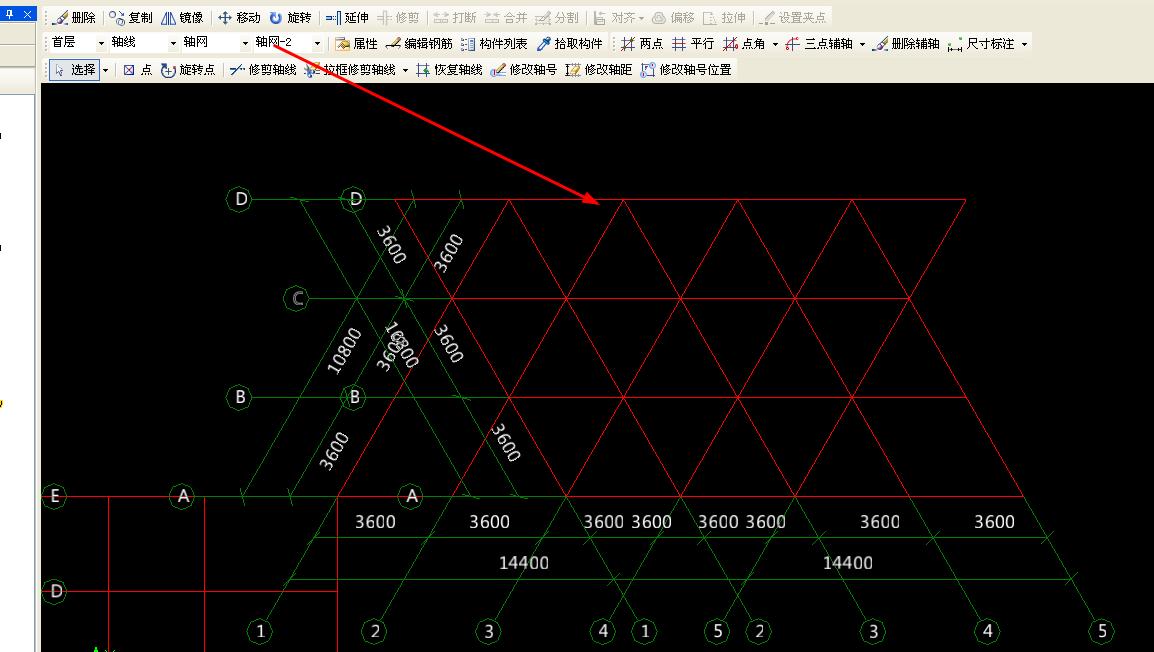Activate the 尺寸标注 (Dimension) tool
Viewport: 1154px width, 652px height.
coord(981,43)
